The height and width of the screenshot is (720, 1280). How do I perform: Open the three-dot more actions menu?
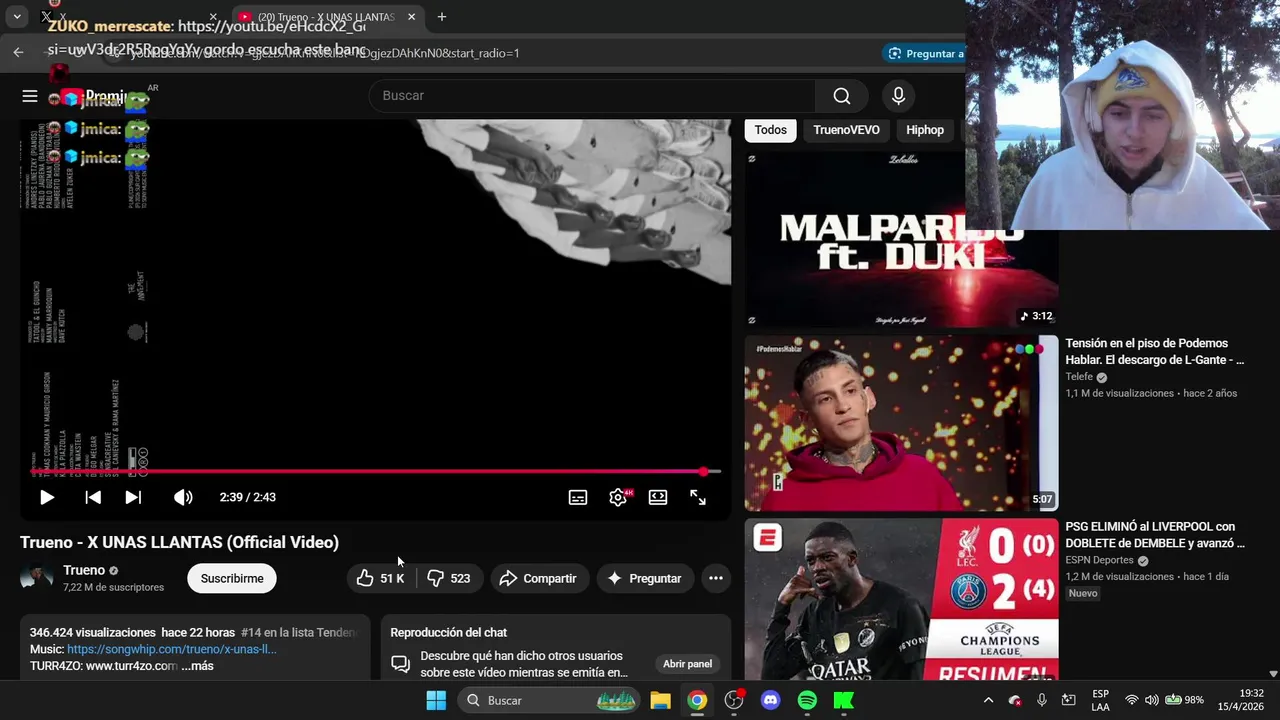tap(716, 578)
